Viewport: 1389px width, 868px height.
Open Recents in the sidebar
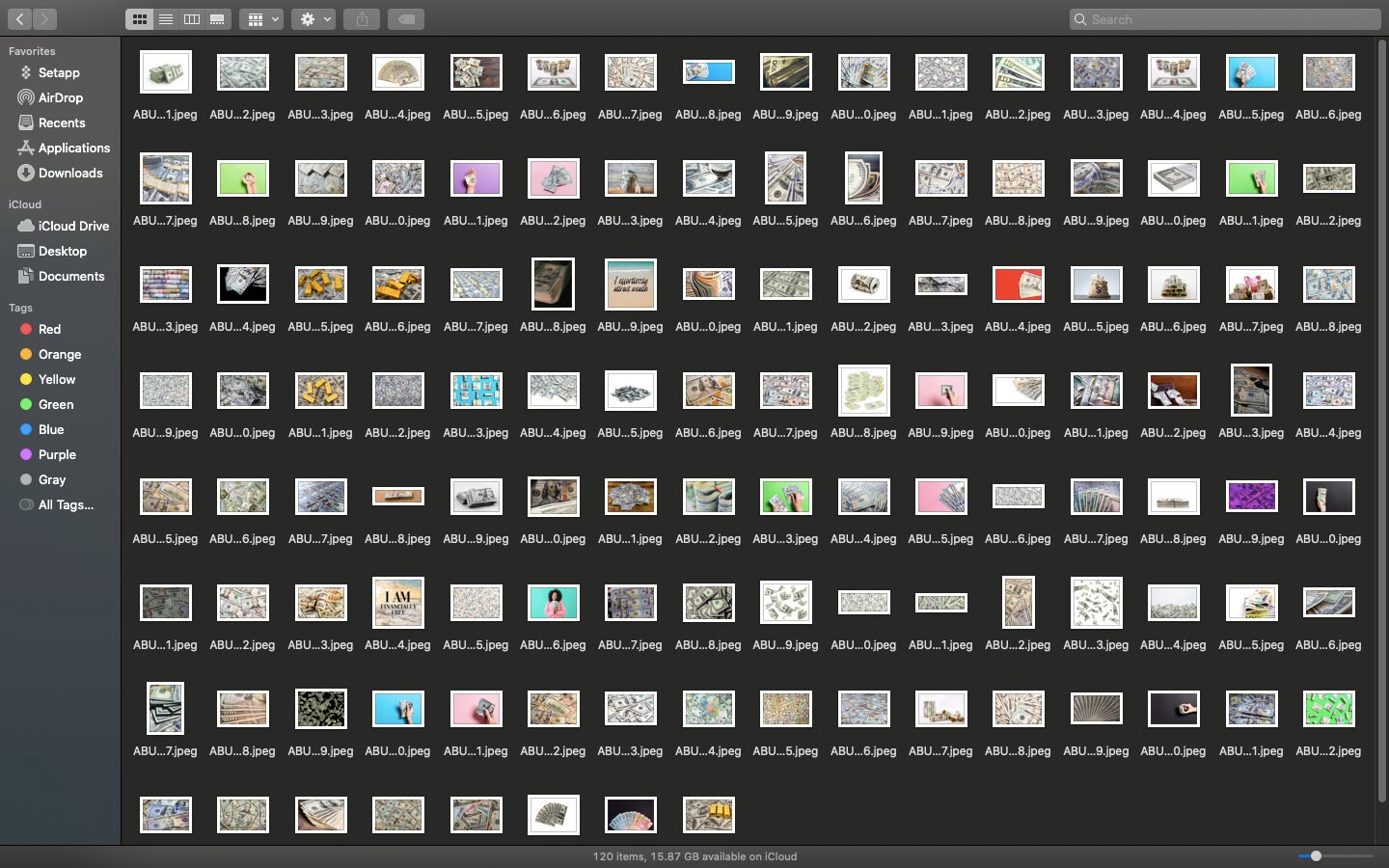tap(60, 122)
